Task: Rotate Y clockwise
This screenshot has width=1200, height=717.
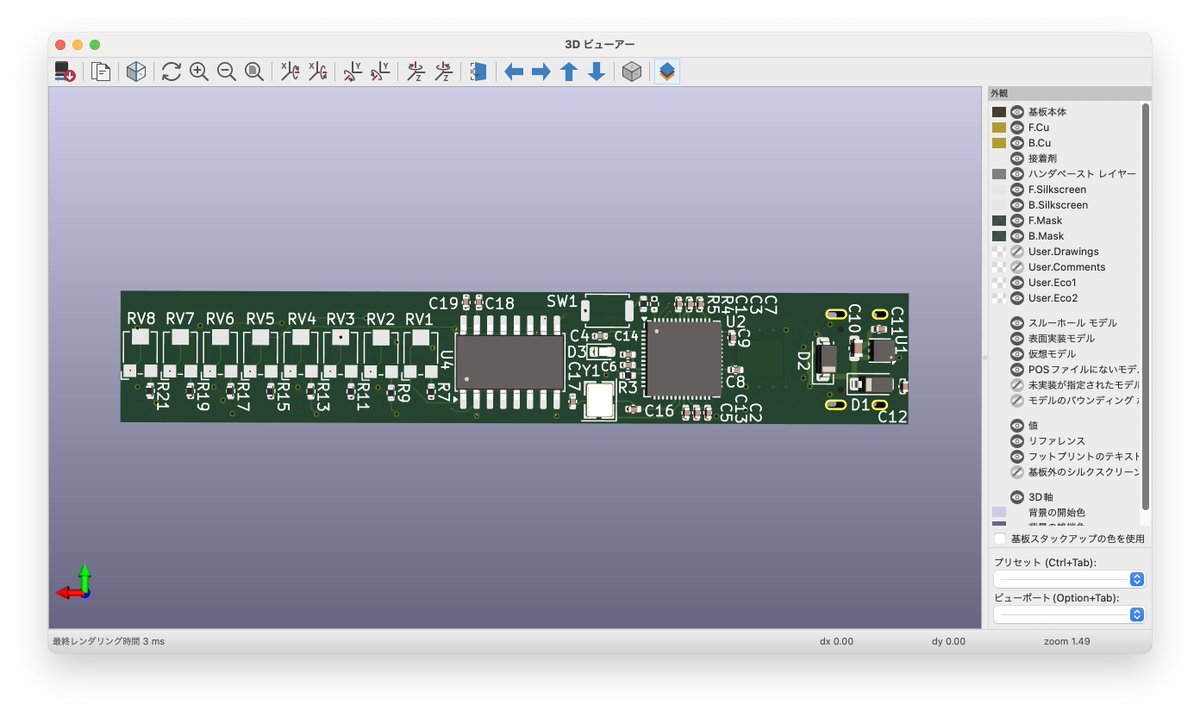Action: (x=352, y=71)
